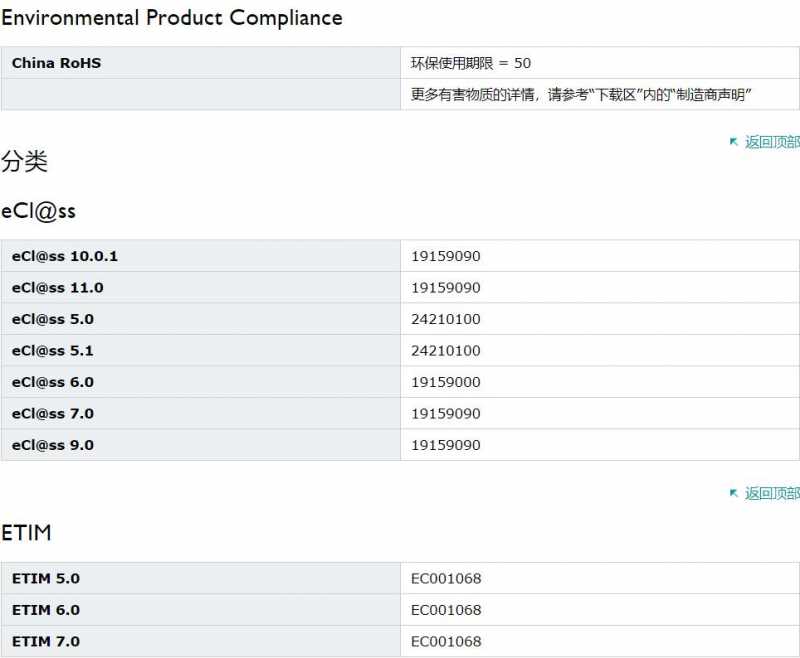Click the arrow icon beside lower 返回顶部
This screenshot has height=658, width=800.
tap(734, 493)
